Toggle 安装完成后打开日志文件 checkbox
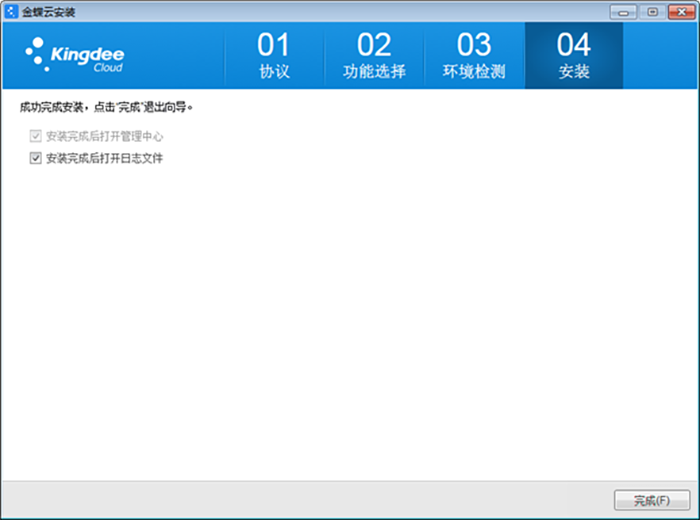 tap(36, 158)
